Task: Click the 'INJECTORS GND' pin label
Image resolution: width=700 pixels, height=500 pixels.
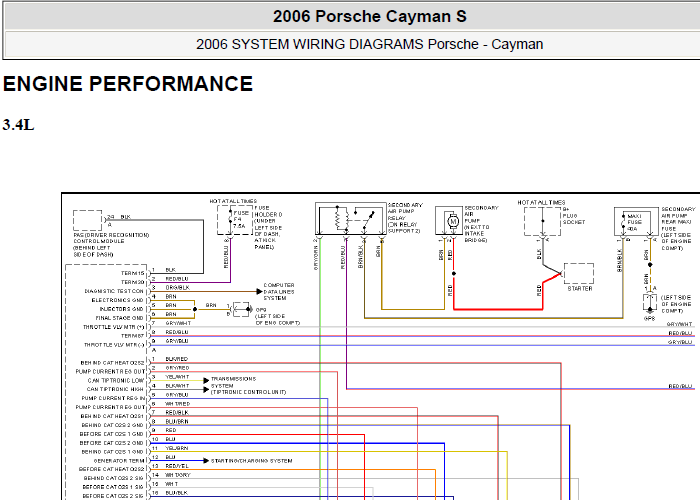Action: click(x=121, y=309)
